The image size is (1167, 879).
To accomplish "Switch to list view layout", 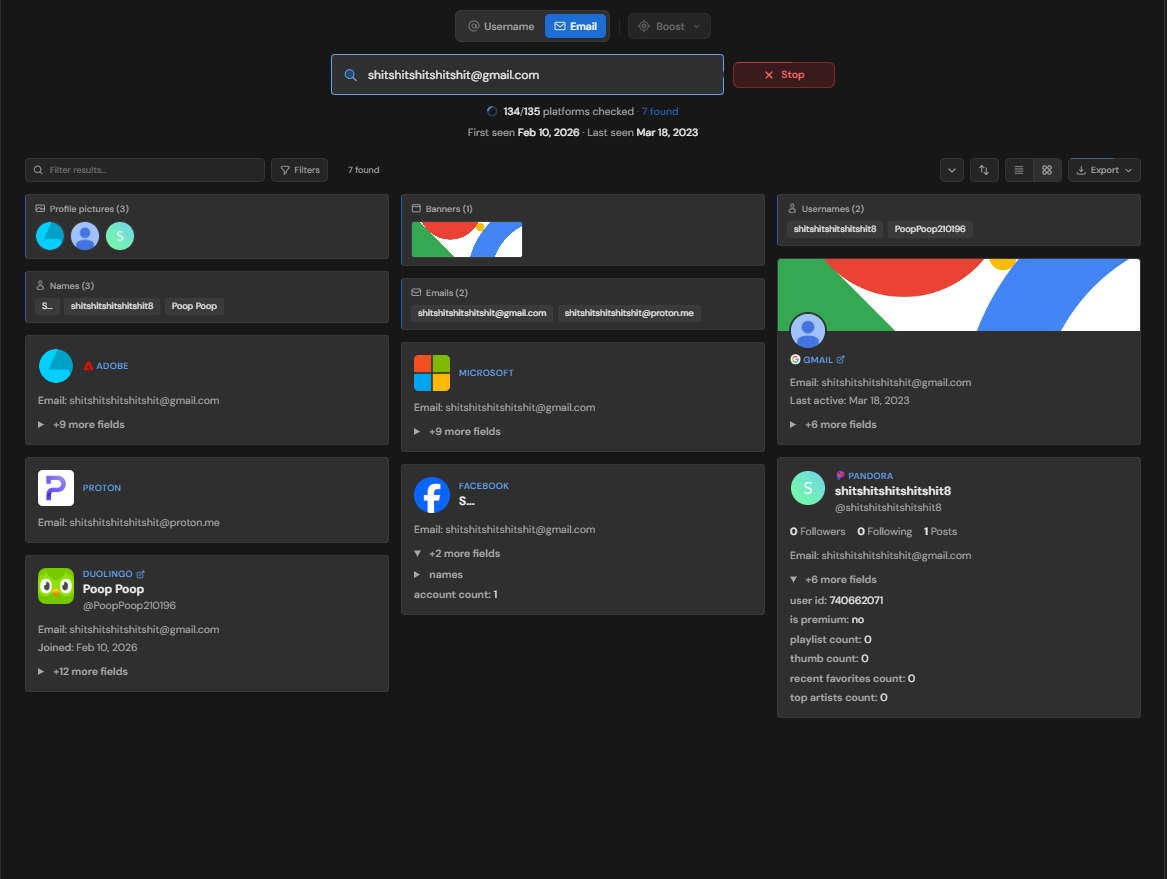I will [x=1019, y=170].
